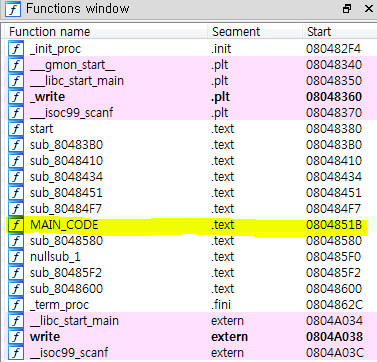Click start address 08048600
The image size is (377, 362).
click(334, 289)
